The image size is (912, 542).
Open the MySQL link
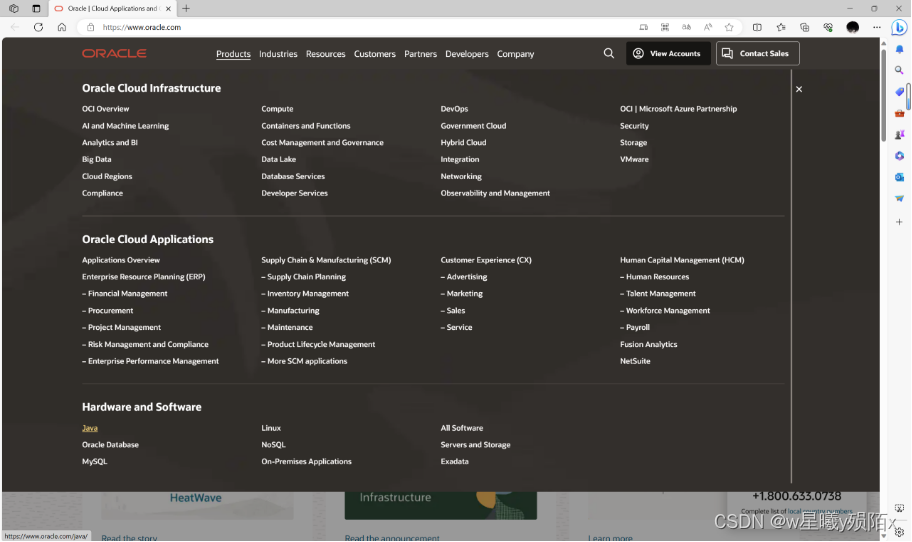tap(95, 461)
